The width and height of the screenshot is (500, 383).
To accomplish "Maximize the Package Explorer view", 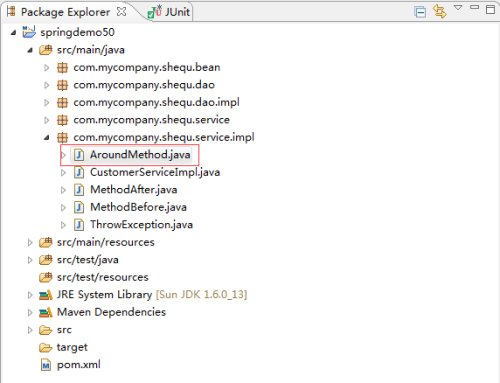I will pos(490,9).
